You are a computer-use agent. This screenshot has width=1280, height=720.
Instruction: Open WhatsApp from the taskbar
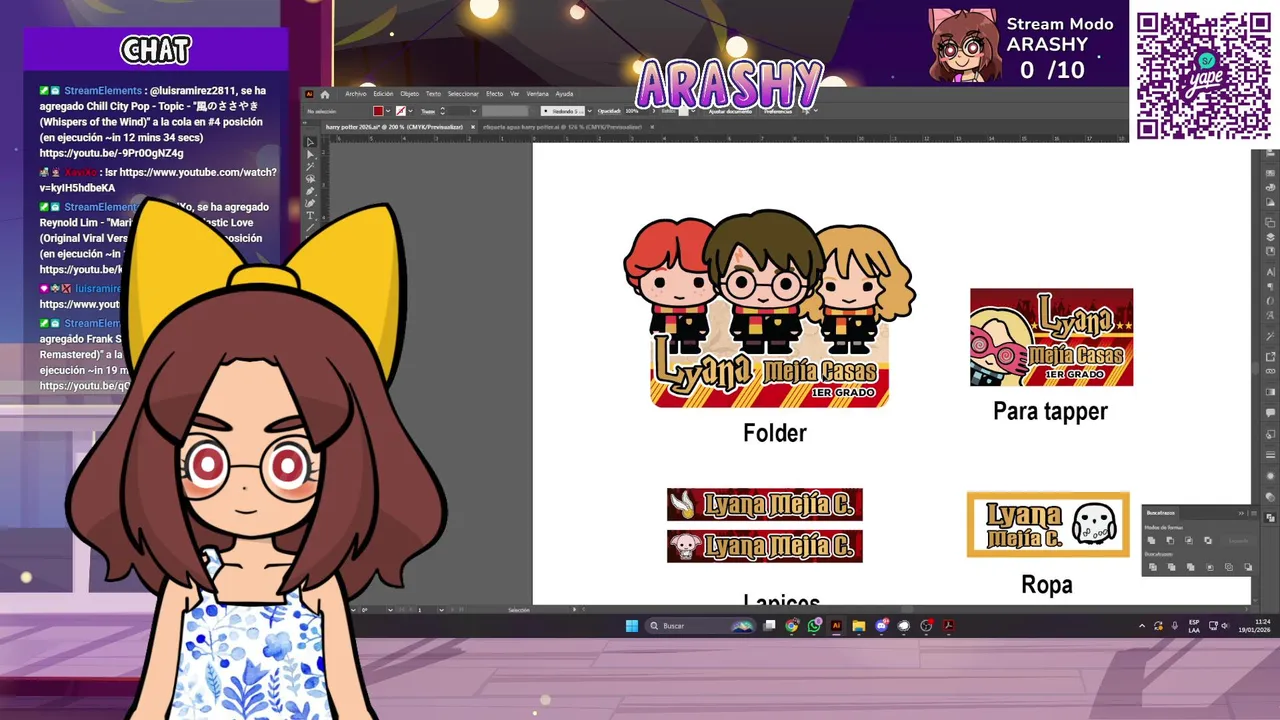[x=814, y=626]
